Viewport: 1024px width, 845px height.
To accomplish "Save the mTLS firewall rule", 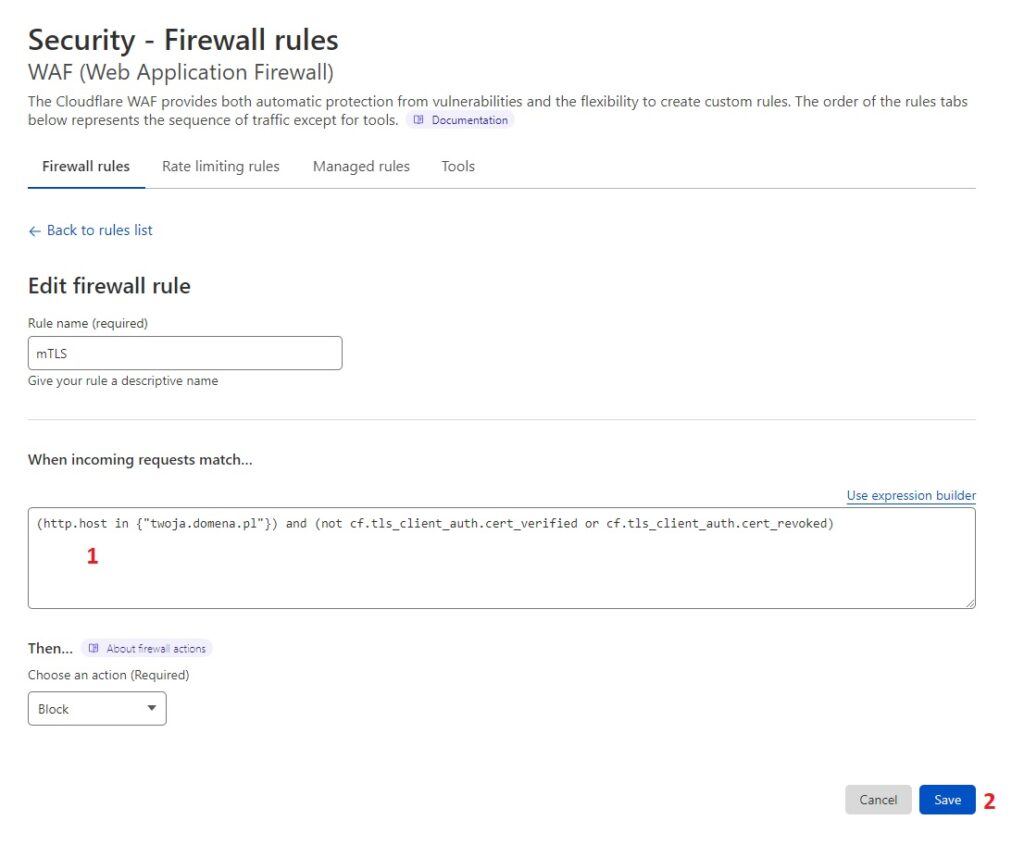I will 946,800.
